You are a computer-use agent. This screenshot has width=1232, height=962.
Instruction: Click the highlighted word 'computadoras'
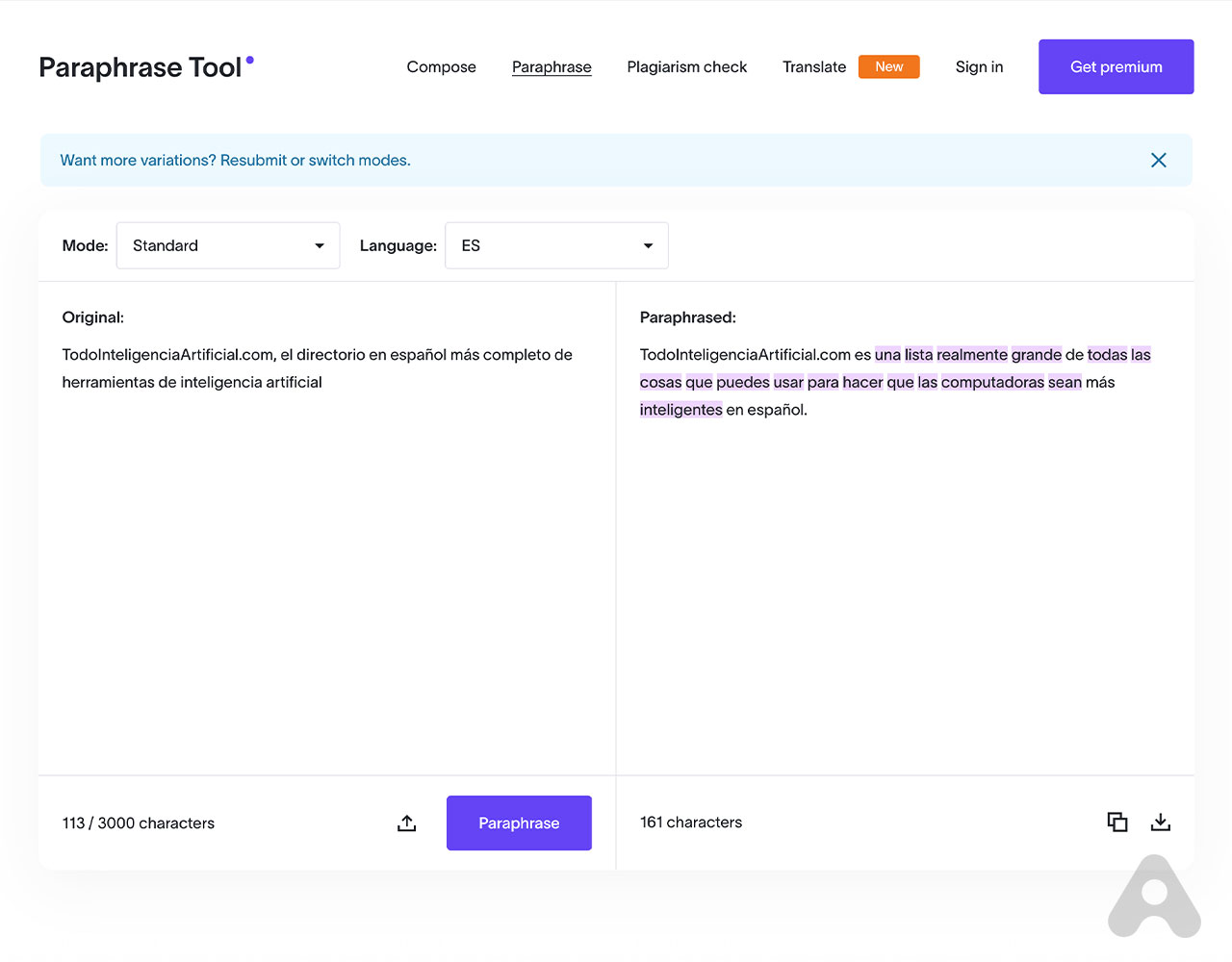pos(991,383)
